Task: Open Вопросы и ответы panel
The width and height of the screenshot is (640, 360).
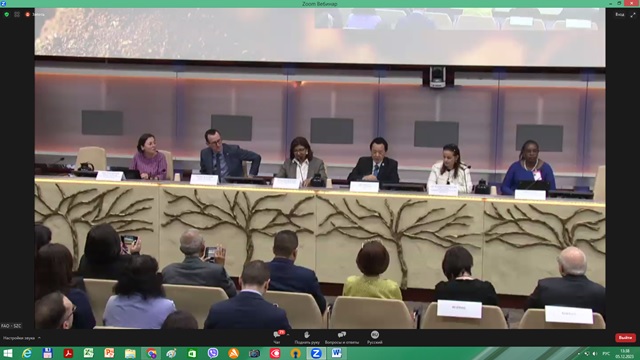Action: 342,337
